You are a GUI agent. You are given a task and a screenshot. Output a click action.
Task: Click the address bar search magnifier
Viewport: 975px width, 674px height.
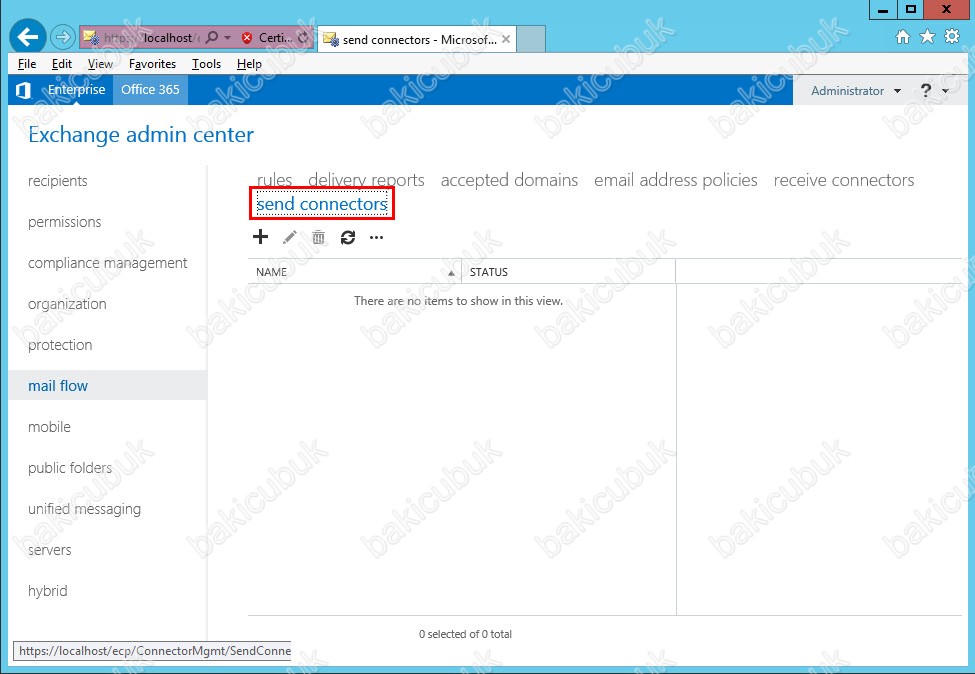(x=212, y=38)
